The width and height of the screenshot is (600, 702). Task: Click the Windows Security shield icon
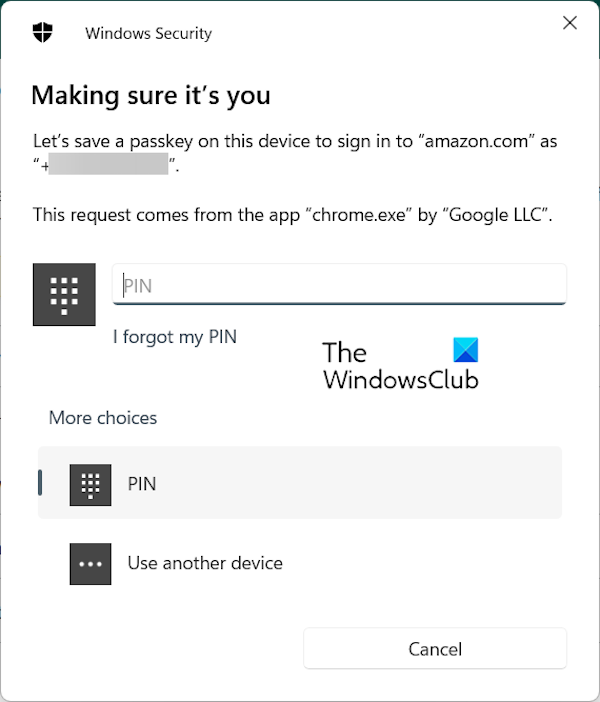click(x=42, y=33)
